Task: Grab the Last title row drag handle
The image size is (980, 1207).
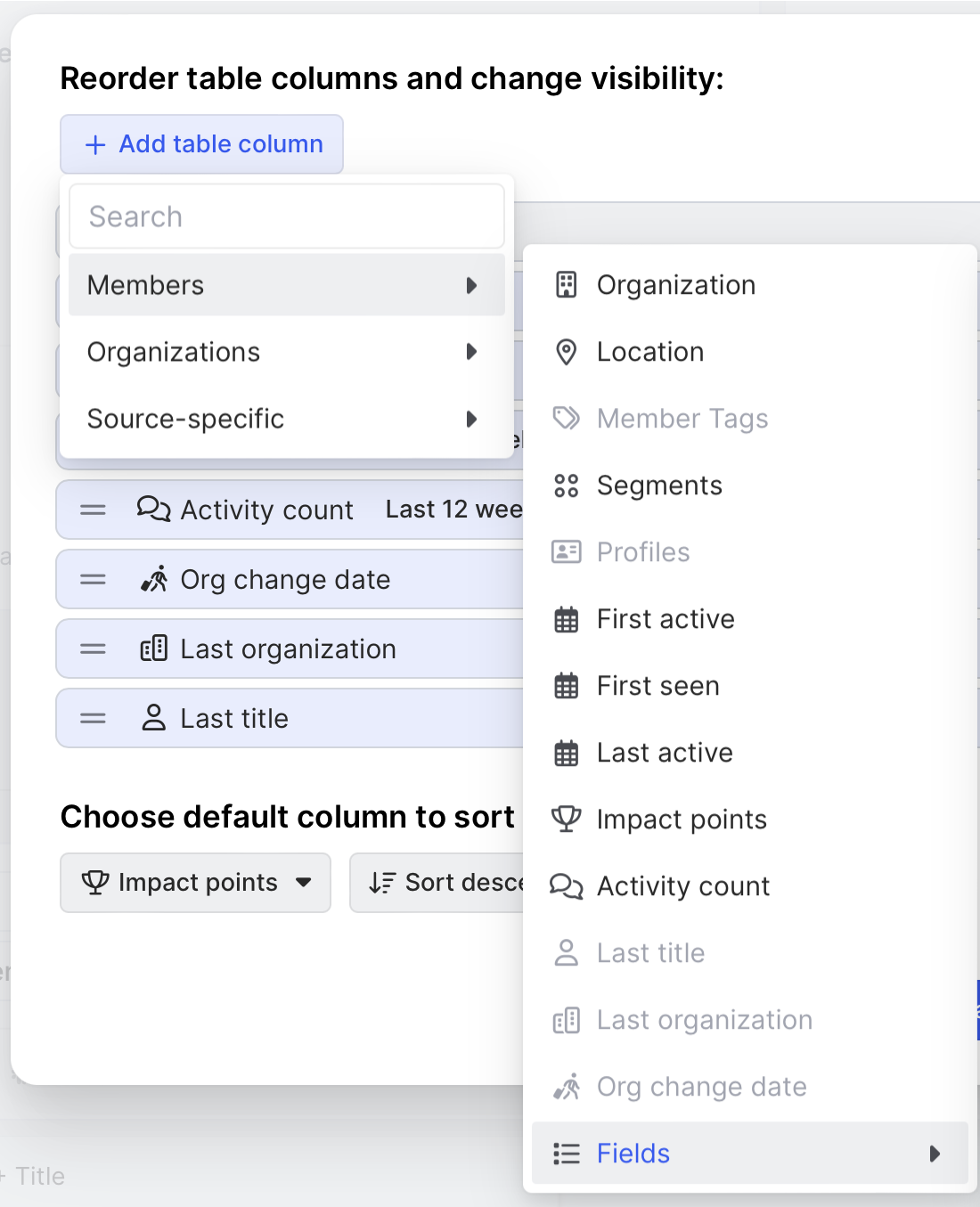Action: click(94, 719)
